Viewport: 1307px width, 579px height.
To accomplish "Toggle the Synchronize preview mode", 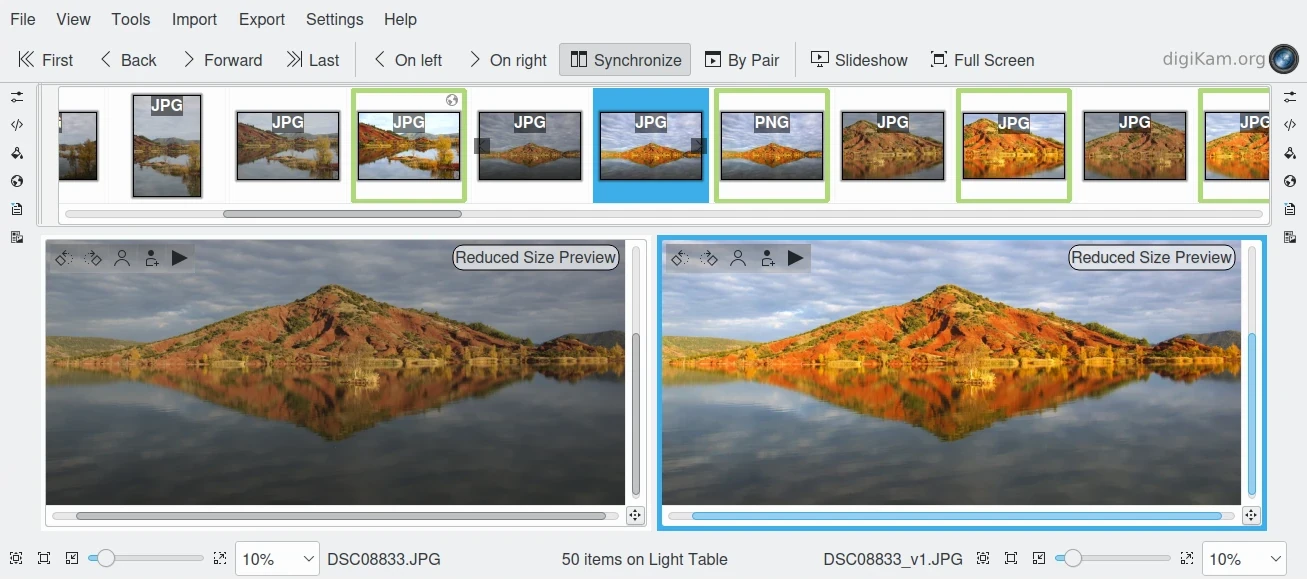I will coord(626,60).
